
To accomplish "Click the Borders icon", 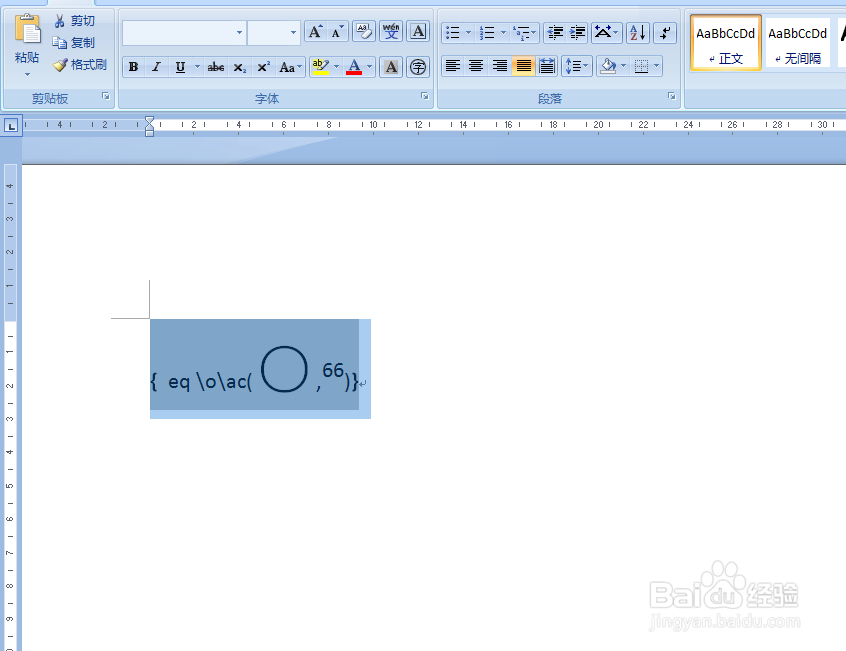I will coord(641,66).
